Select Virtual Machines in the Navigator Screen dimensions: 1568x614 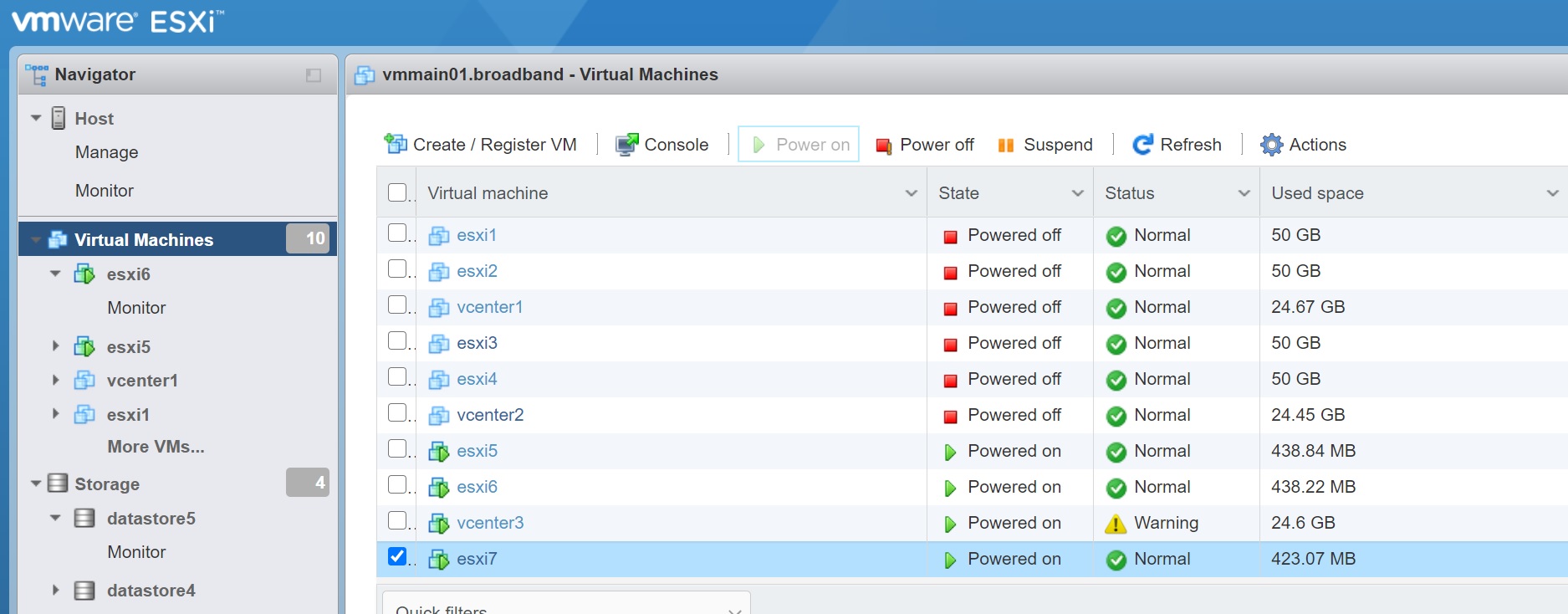[x=143, y=240]
